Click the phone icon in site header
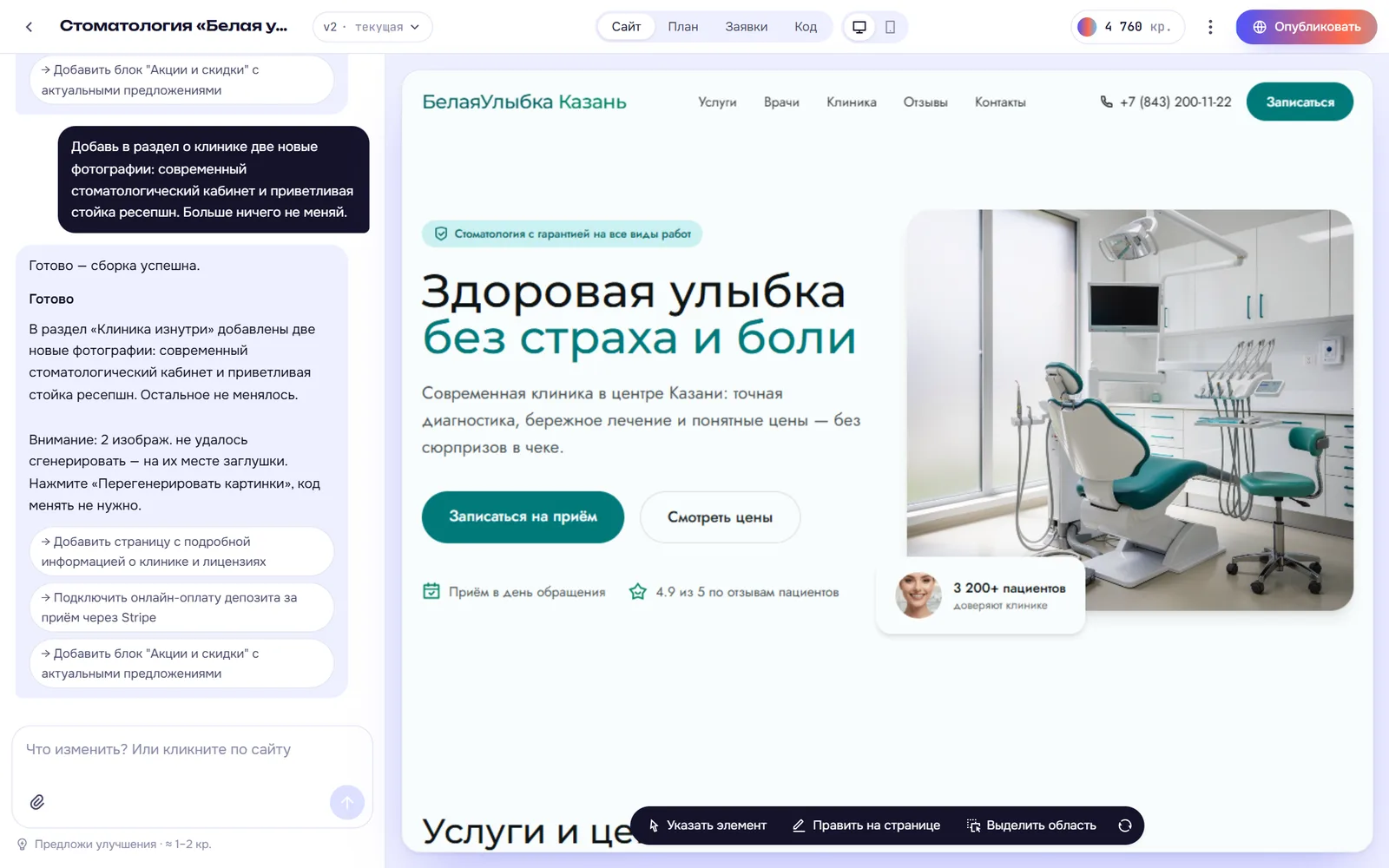This screenshot has width=1389, height=868. [x=1106, y=102]
